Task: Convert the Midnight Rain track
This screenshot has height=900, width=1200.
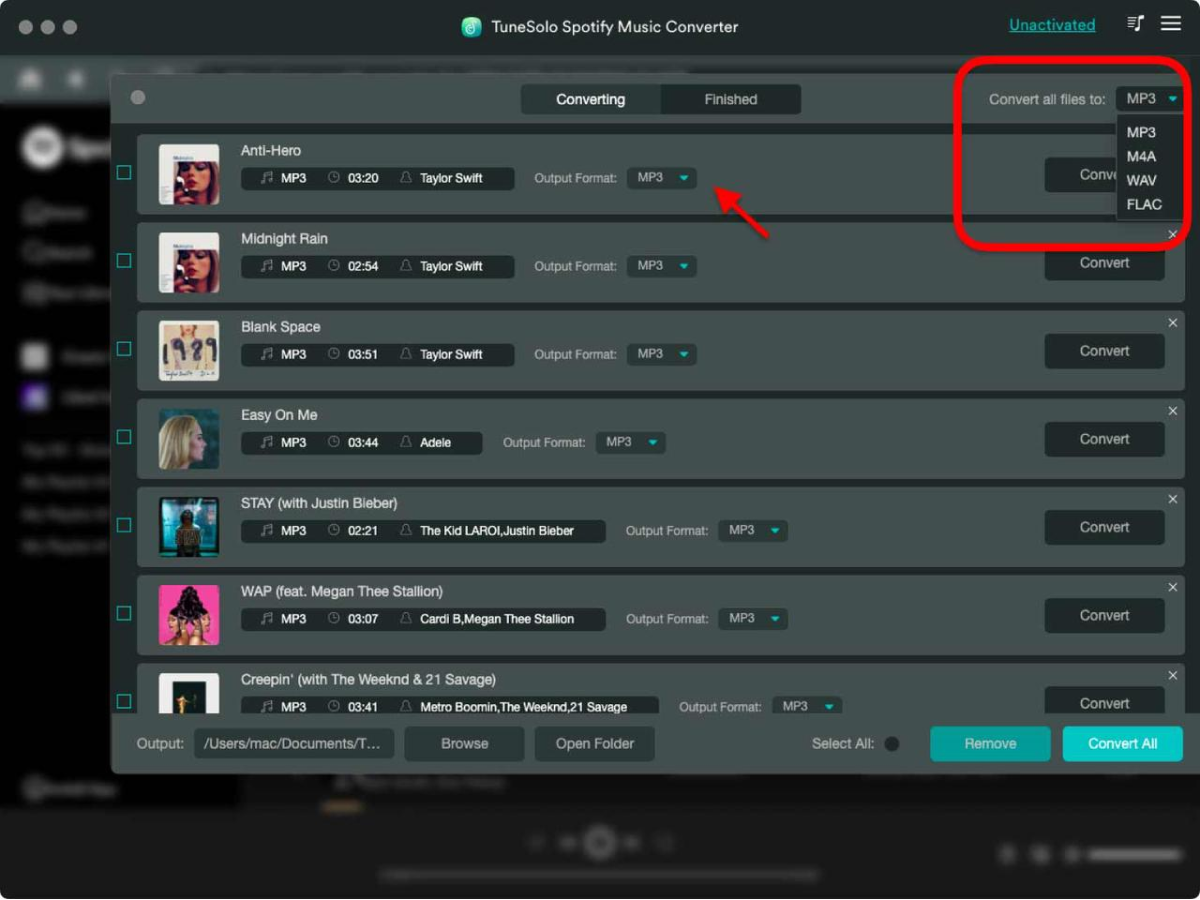Action: click(x=1104, y=263)
